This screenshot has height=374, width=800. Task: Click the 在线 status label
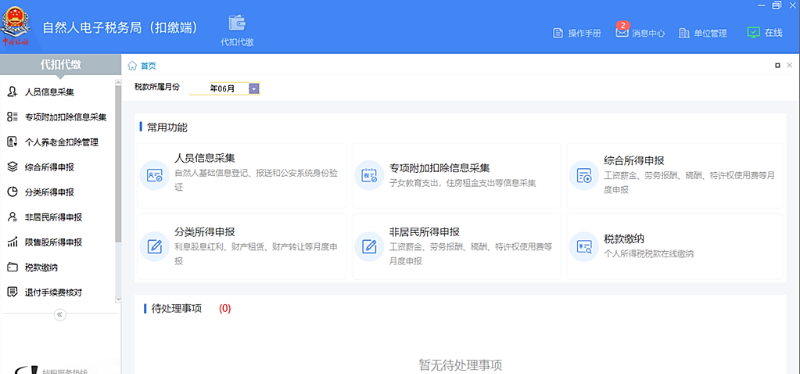point(773,33)
